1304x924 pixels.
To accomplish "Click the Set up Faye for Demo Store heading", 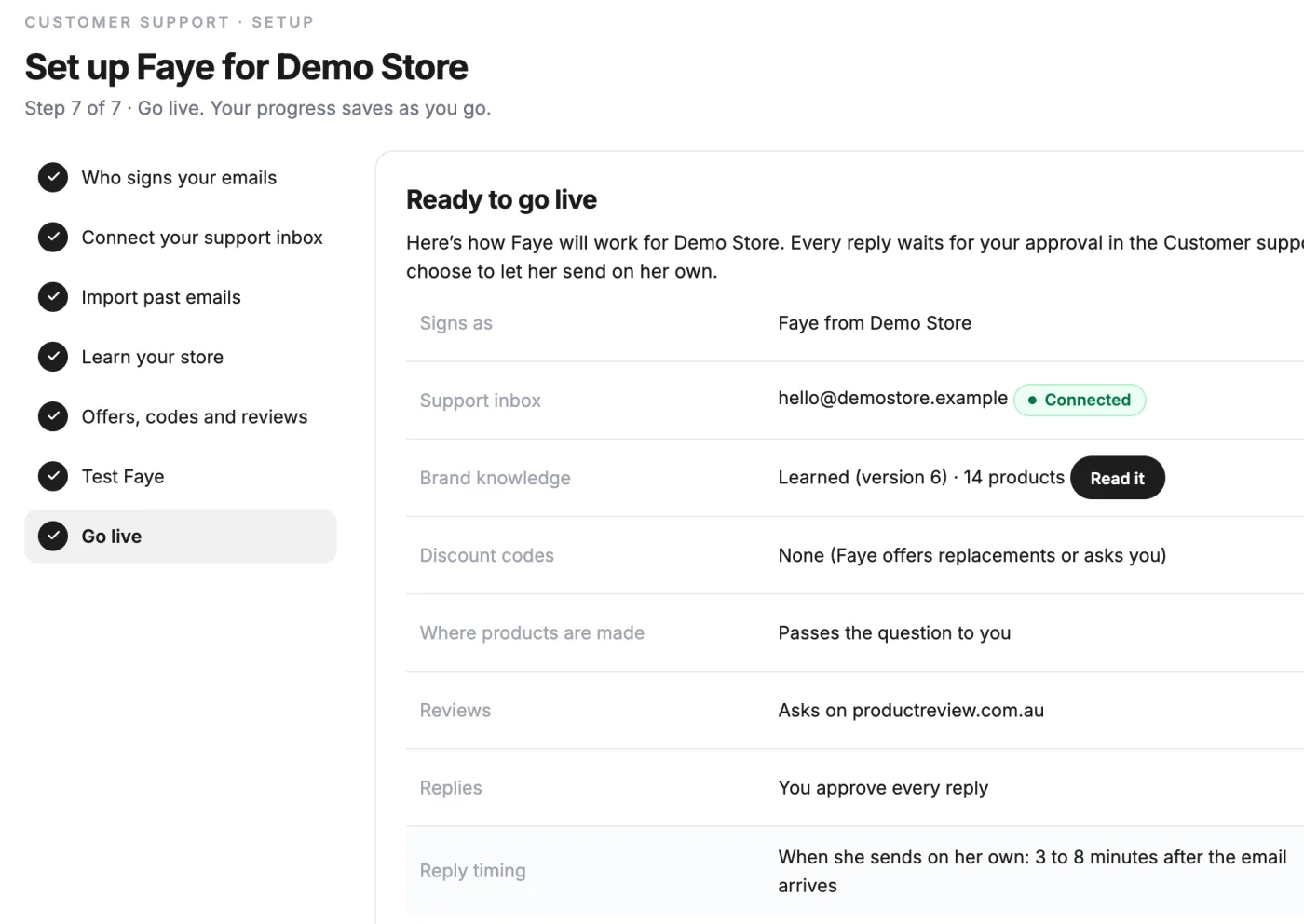I will (246, 67).
